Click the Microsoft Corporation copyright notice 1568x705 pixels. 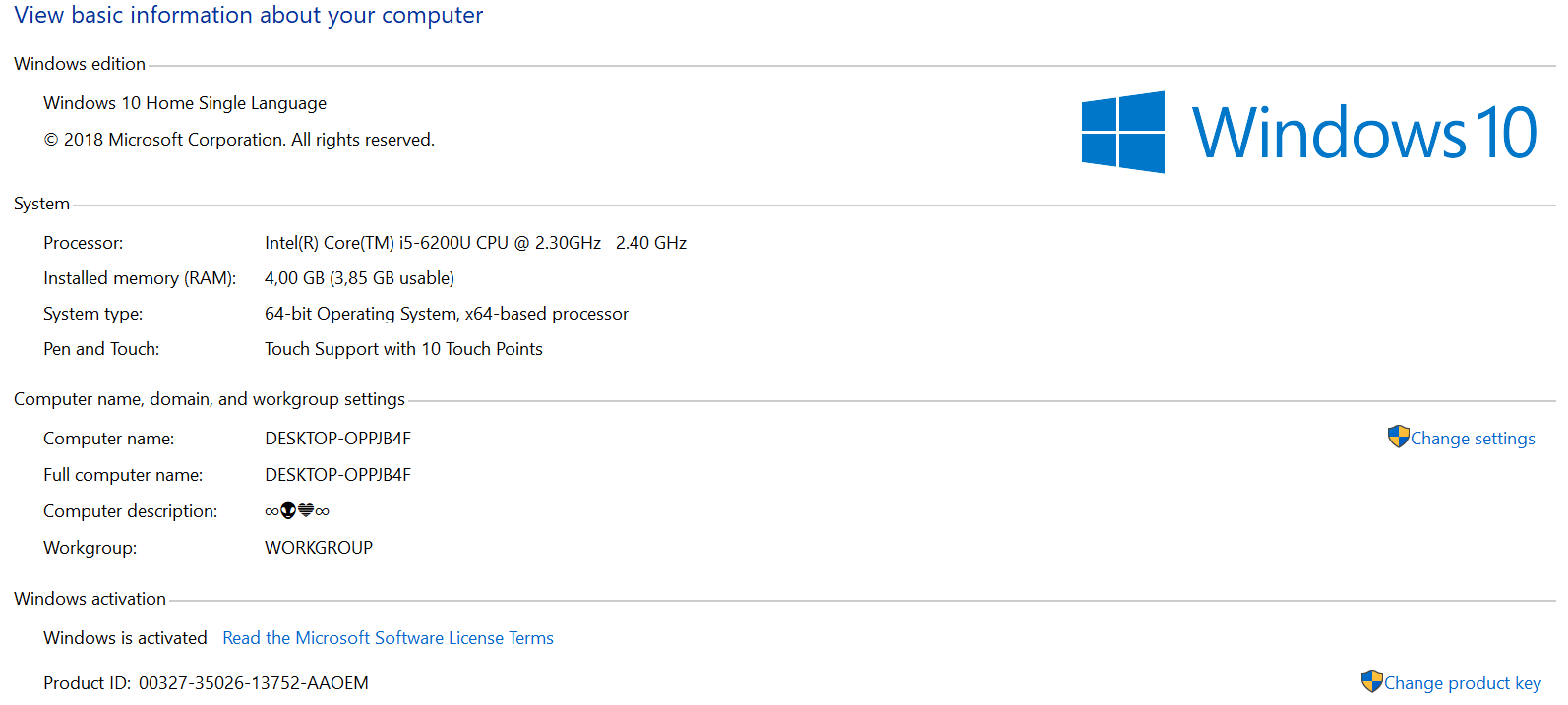tap(239, 140)
